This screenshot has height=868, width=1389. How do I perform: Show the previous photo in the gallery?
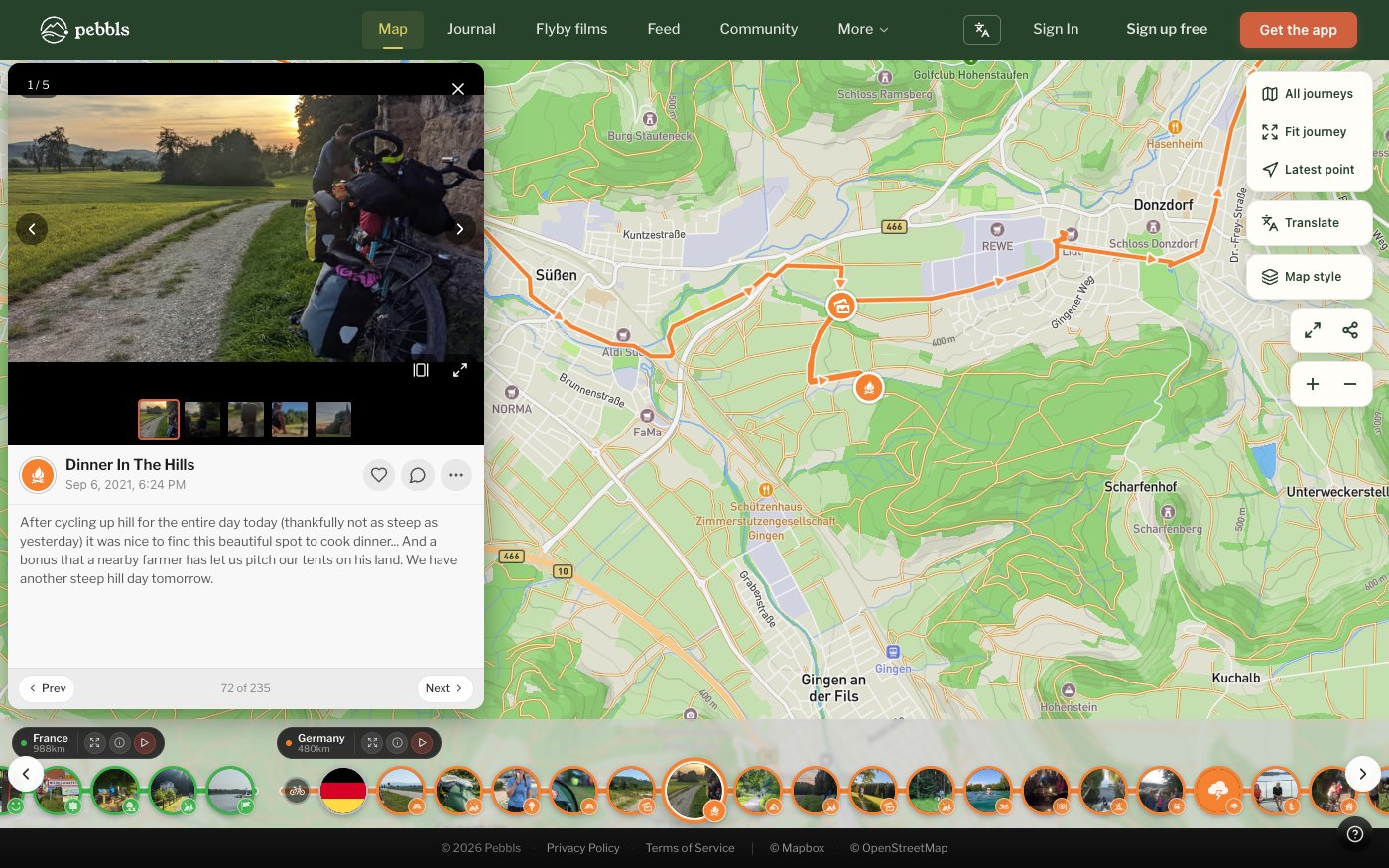(32, 229)
